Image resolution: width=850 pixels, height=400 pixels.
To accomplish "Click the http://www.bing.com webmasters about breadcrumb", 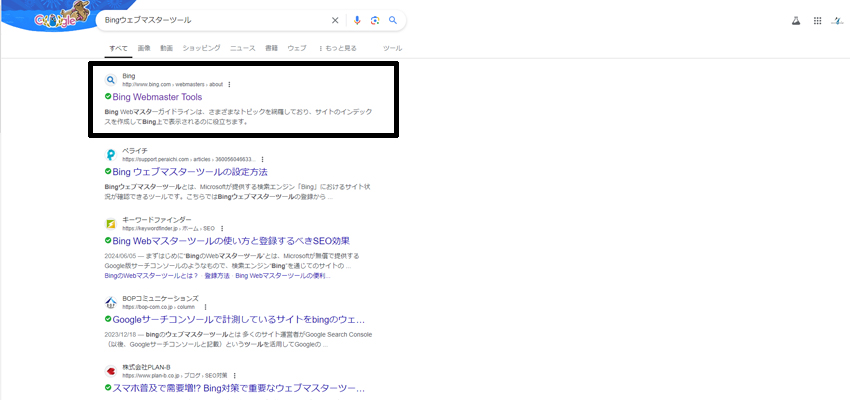I will (x=172, y=85).
